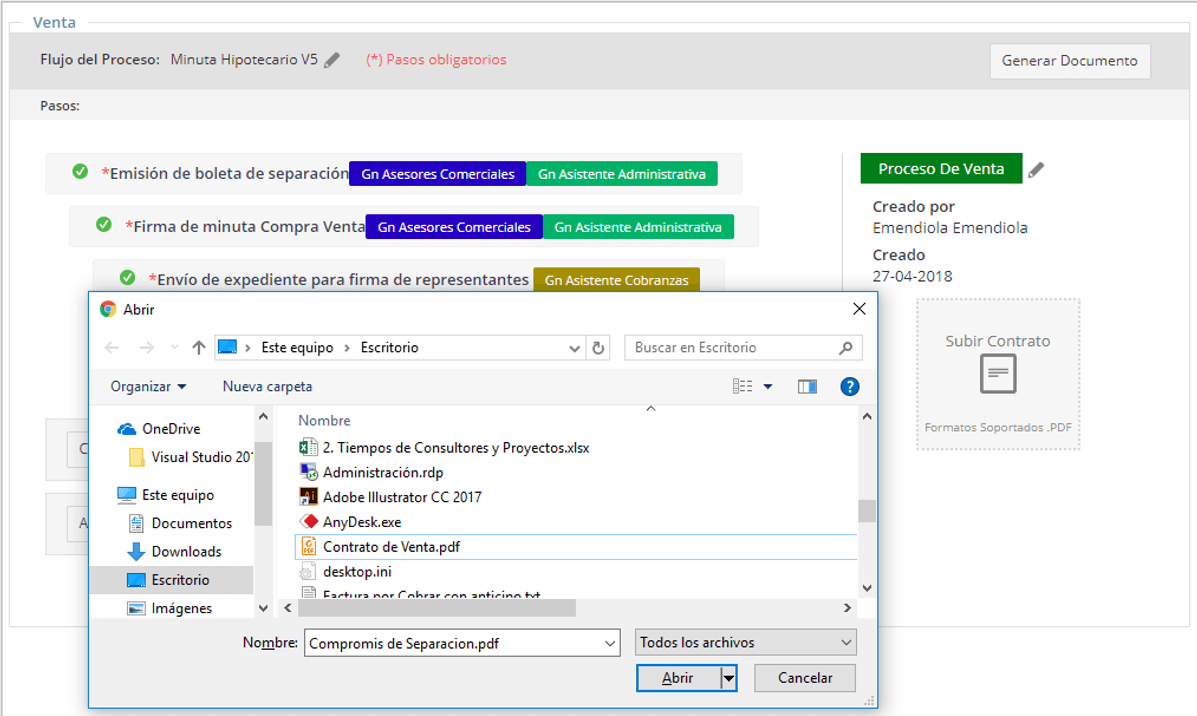Open the file dialog help icon
Viewport: 1197px width, 716px height.
850,387
